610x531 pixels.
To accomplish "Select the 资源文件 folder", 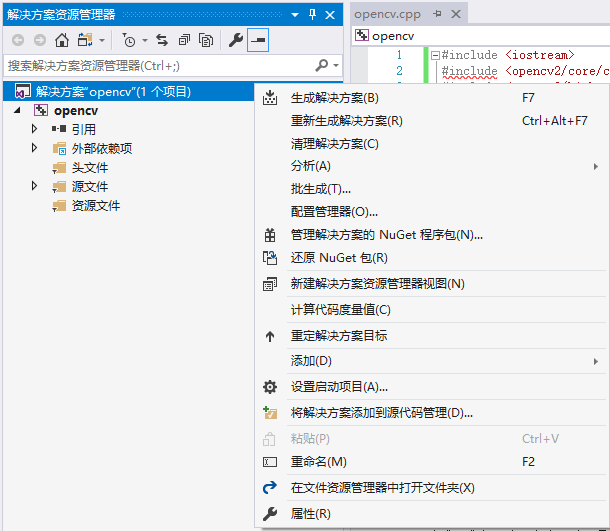I will tap(96, 205).
